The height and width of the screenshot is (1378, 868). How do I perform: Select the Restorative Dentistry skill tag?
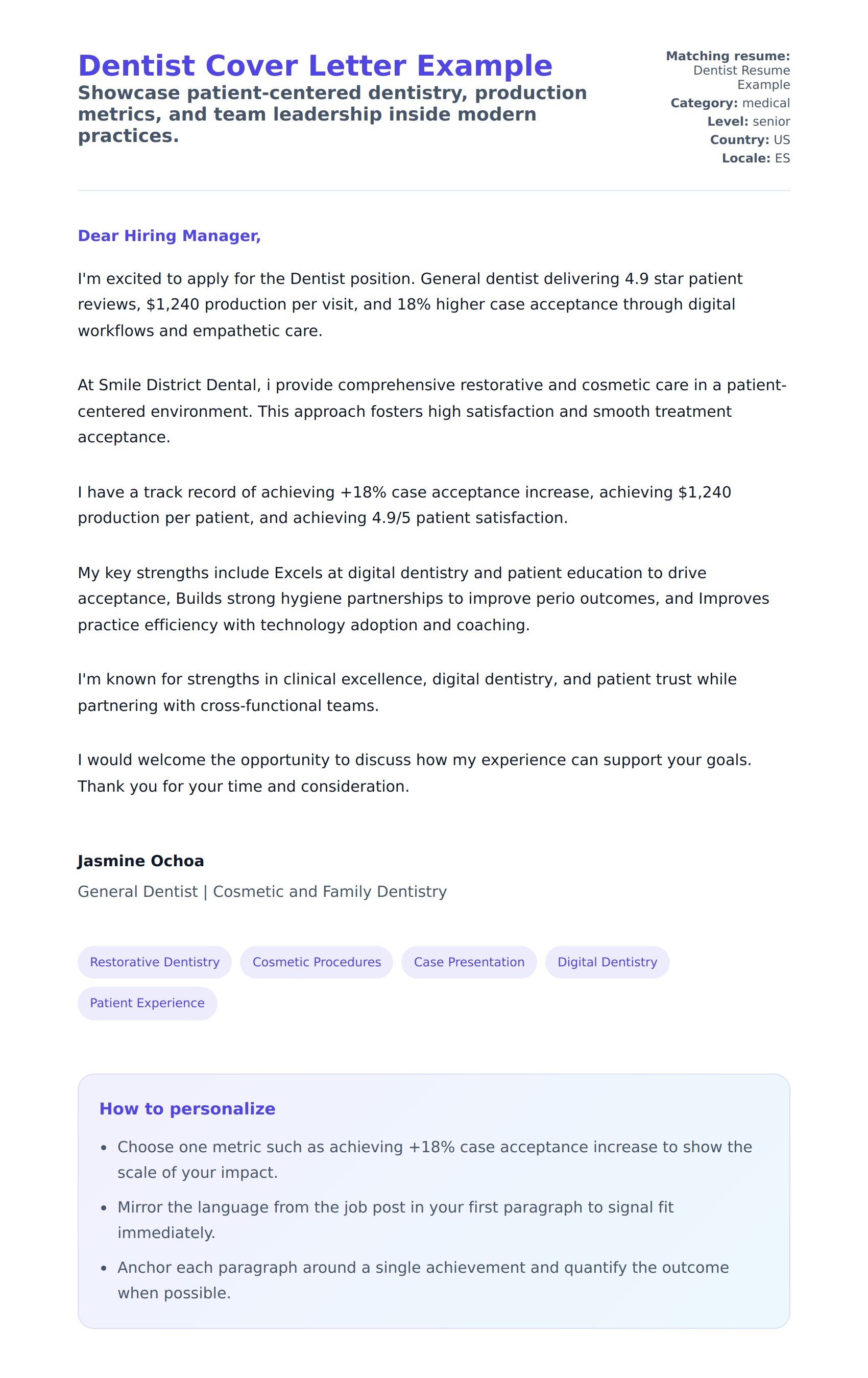(155, 962)
